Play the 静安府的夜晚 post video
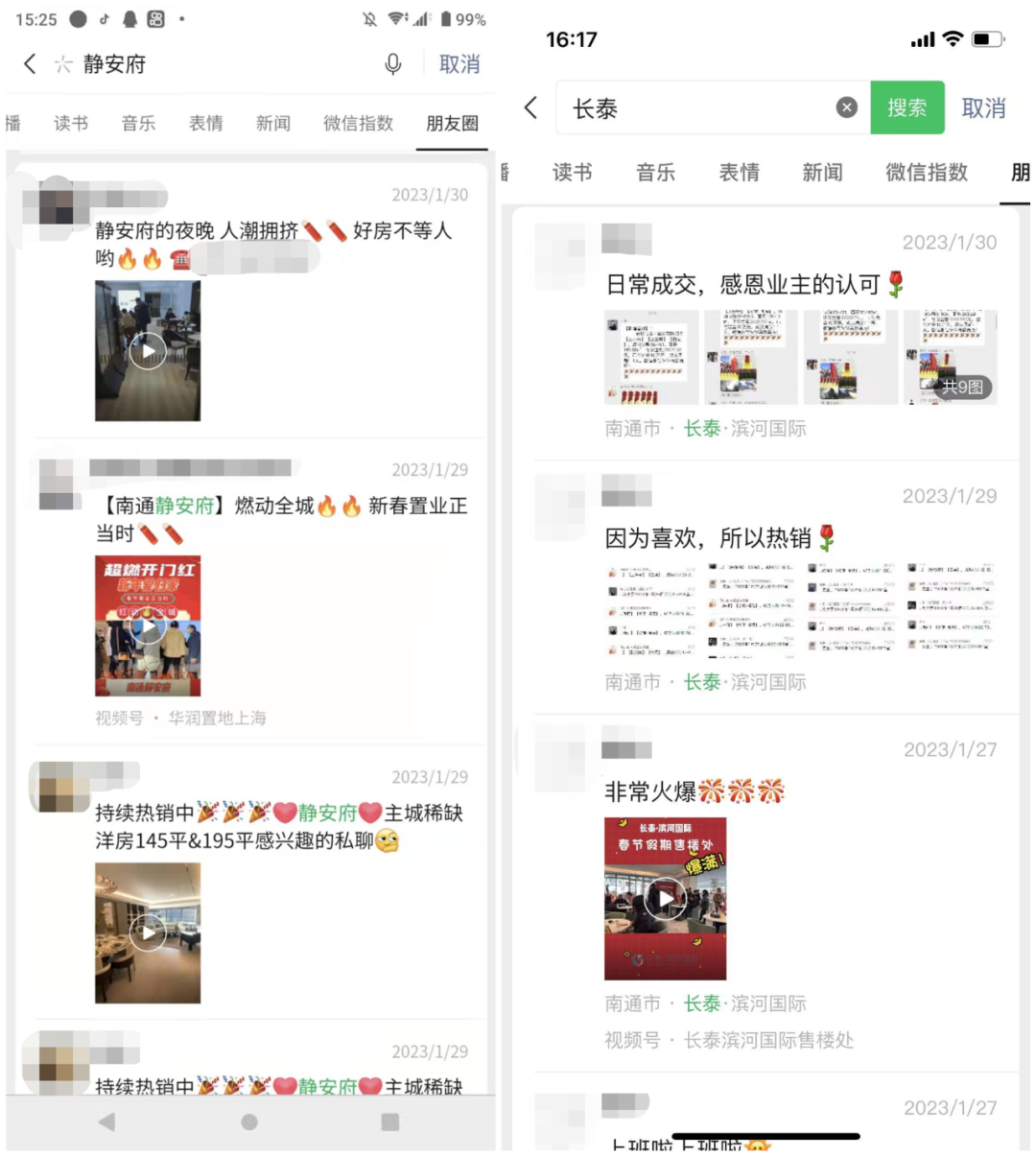The width and height of the screenshot is (1036, 1156). [x=148, y=350]
